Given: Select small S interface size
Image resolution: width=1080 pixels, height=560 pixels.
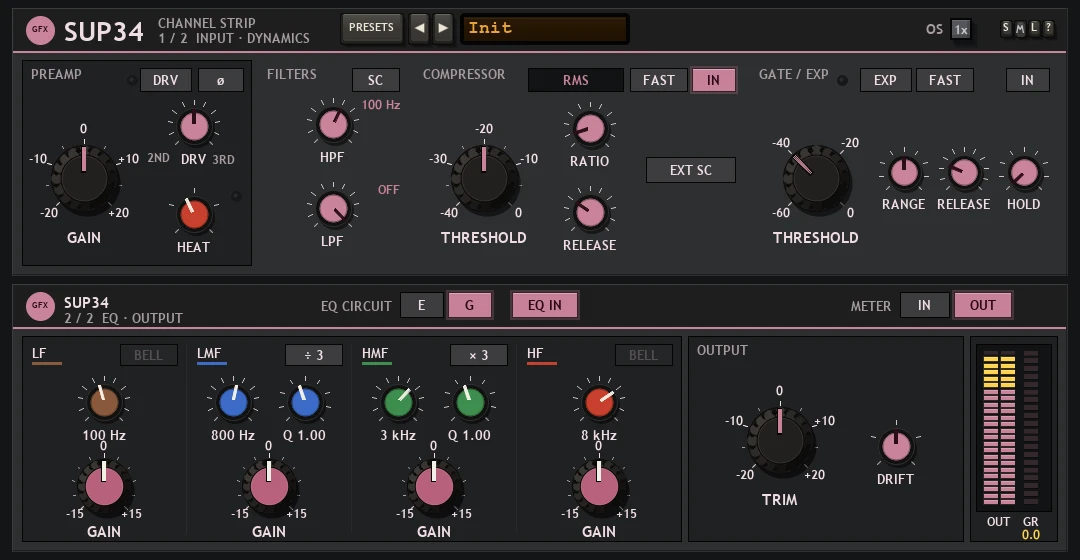Looking at the screenshot, I should [x=1006, y=28].
